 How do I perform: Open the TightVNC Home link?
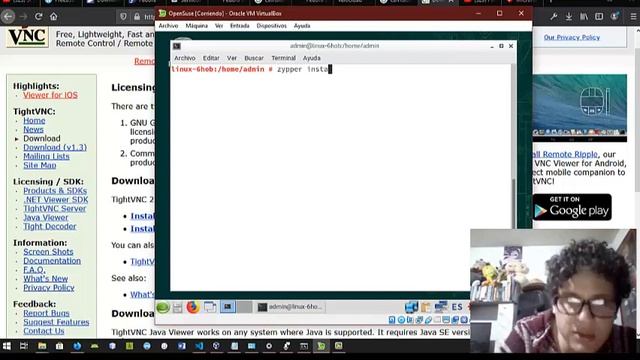[x=34, y=121]
